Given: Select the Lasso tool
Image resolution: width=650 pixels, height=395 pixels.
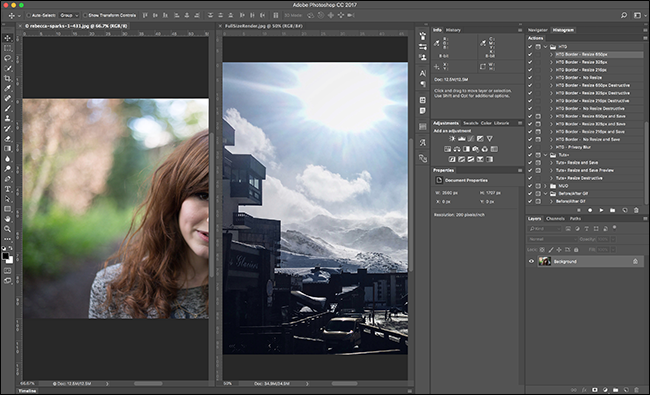Looking at the screenshot, I should (7, 58).
